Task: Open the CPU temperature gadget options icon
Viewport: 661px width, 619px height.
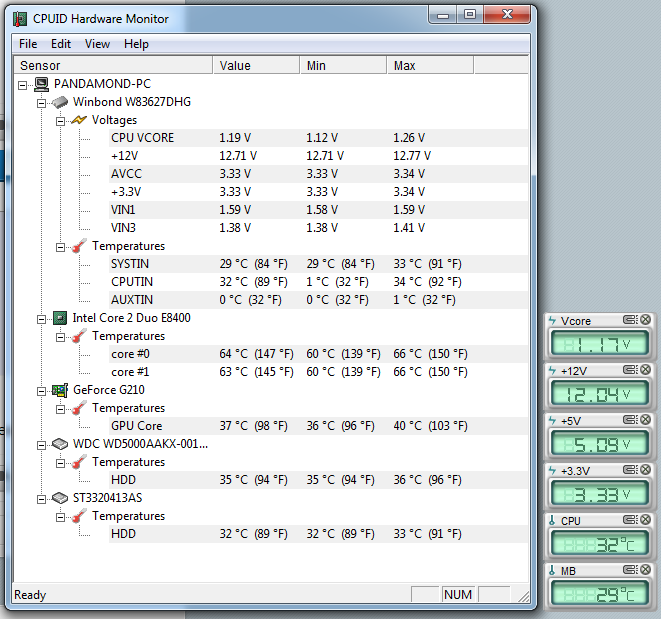Action: (631, 519)
